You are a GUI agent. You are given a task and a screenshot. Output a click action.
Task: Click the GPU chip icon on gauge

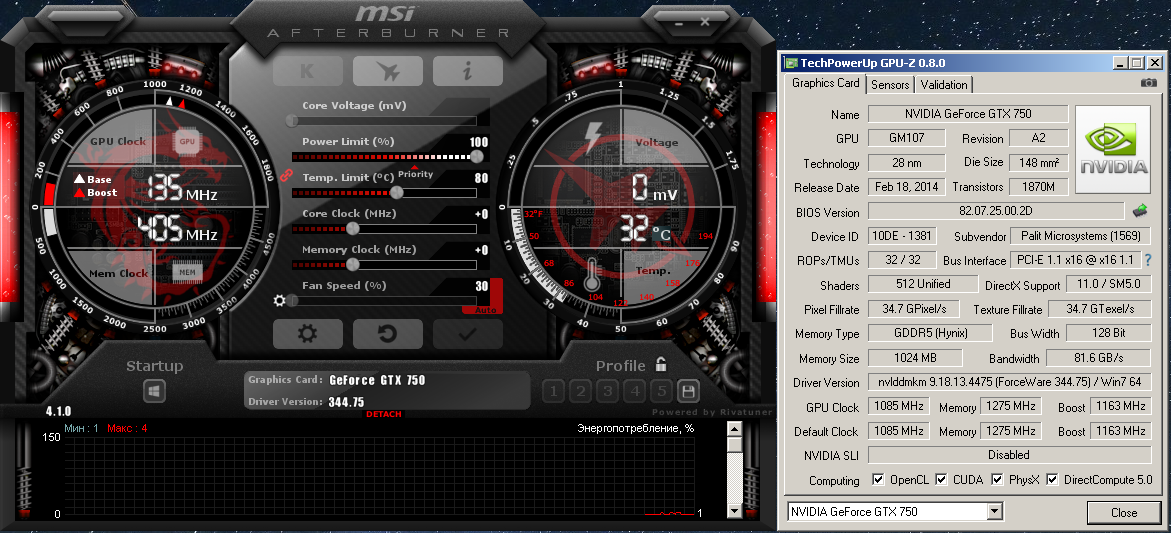coord(187,141)
